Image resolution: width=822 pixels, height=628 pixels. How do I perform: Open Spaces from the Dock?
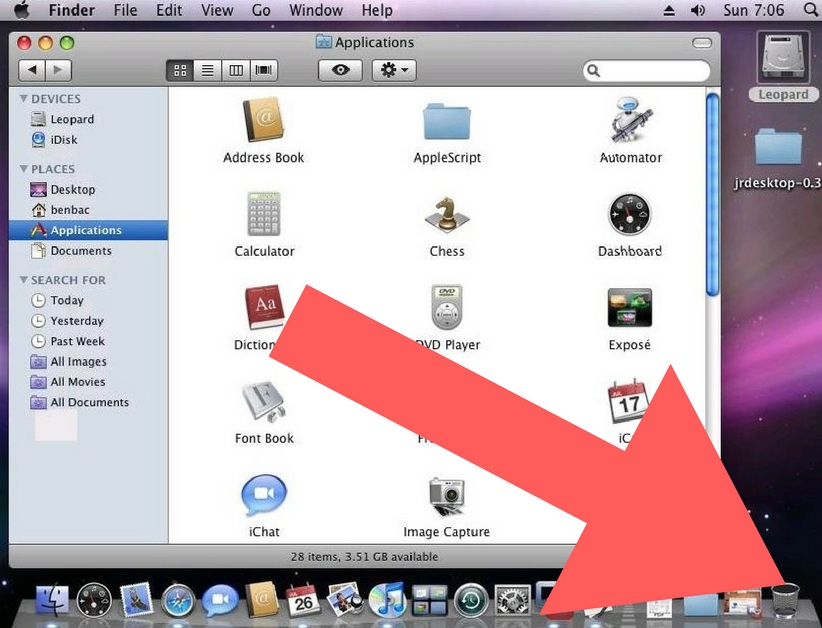click(x=429, y=600)
